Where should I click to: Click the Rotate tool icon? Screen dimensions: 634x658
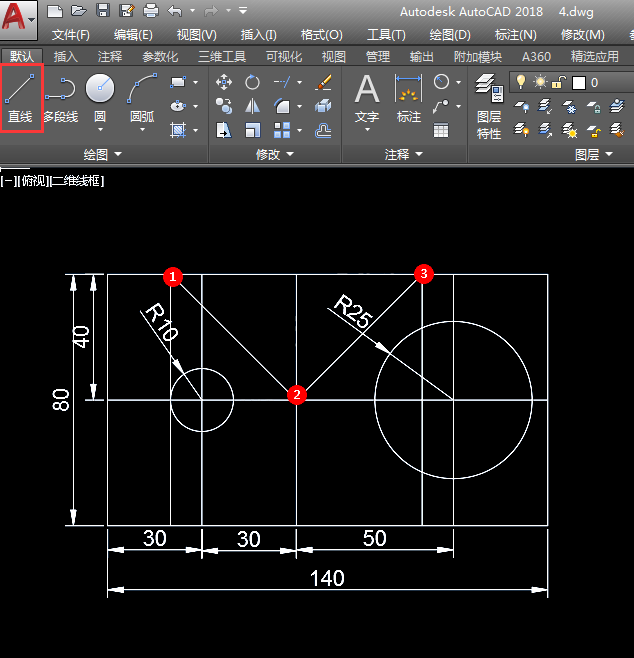coord(253,82)
